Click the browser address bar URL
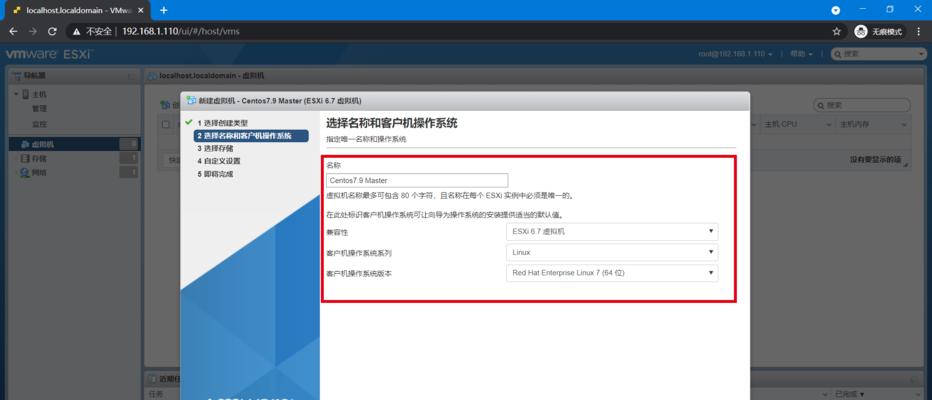This screenshot has height=400, width=932. 181,32
